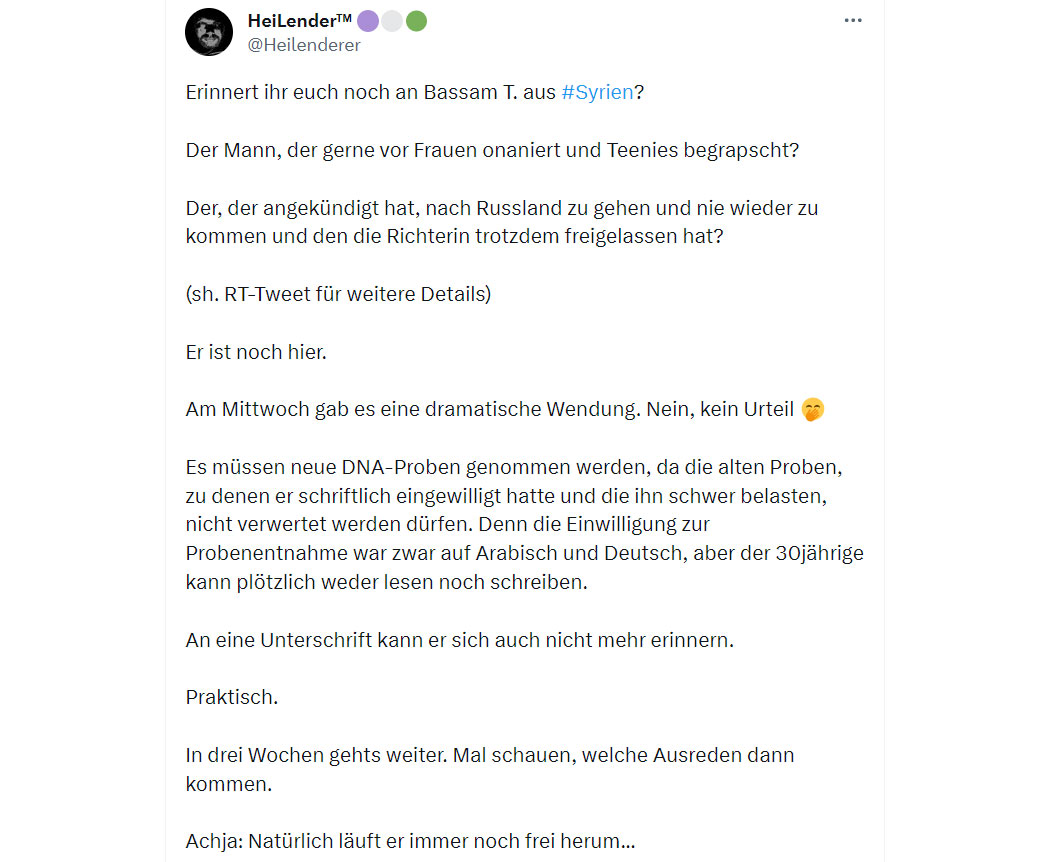The height and width of the screenshot is (862, 1050).
Task: Click the face-with-hand emoji after 'kein Urteil'
Action: [x=813, y=409]
